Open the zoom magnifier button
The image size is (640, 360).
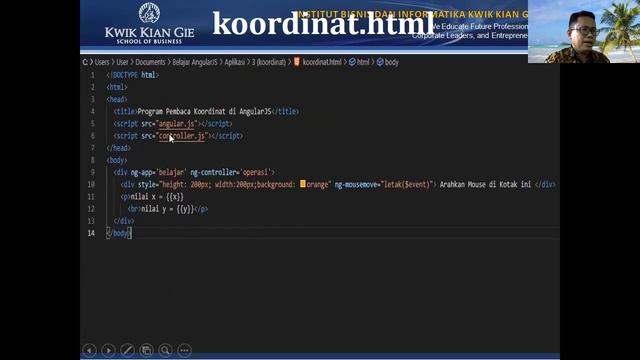coord(165,350)
